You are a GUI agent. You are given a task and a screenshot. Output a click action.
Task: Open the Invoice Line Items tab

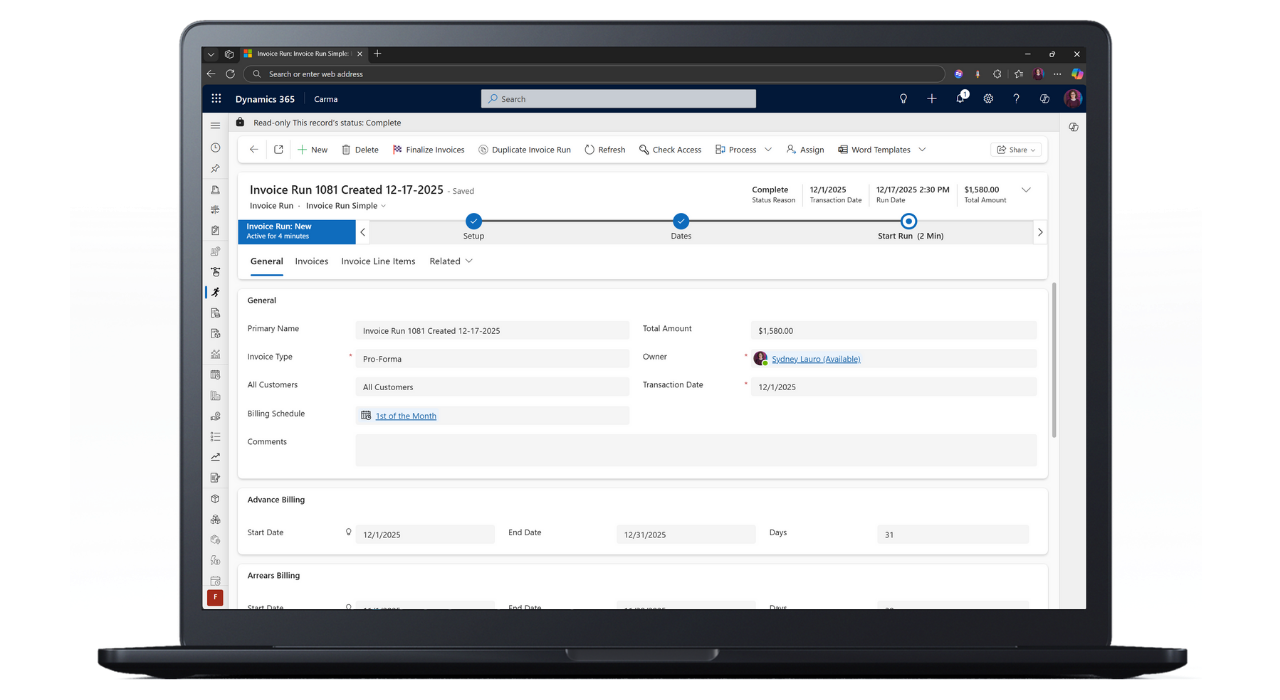point(378,261)
